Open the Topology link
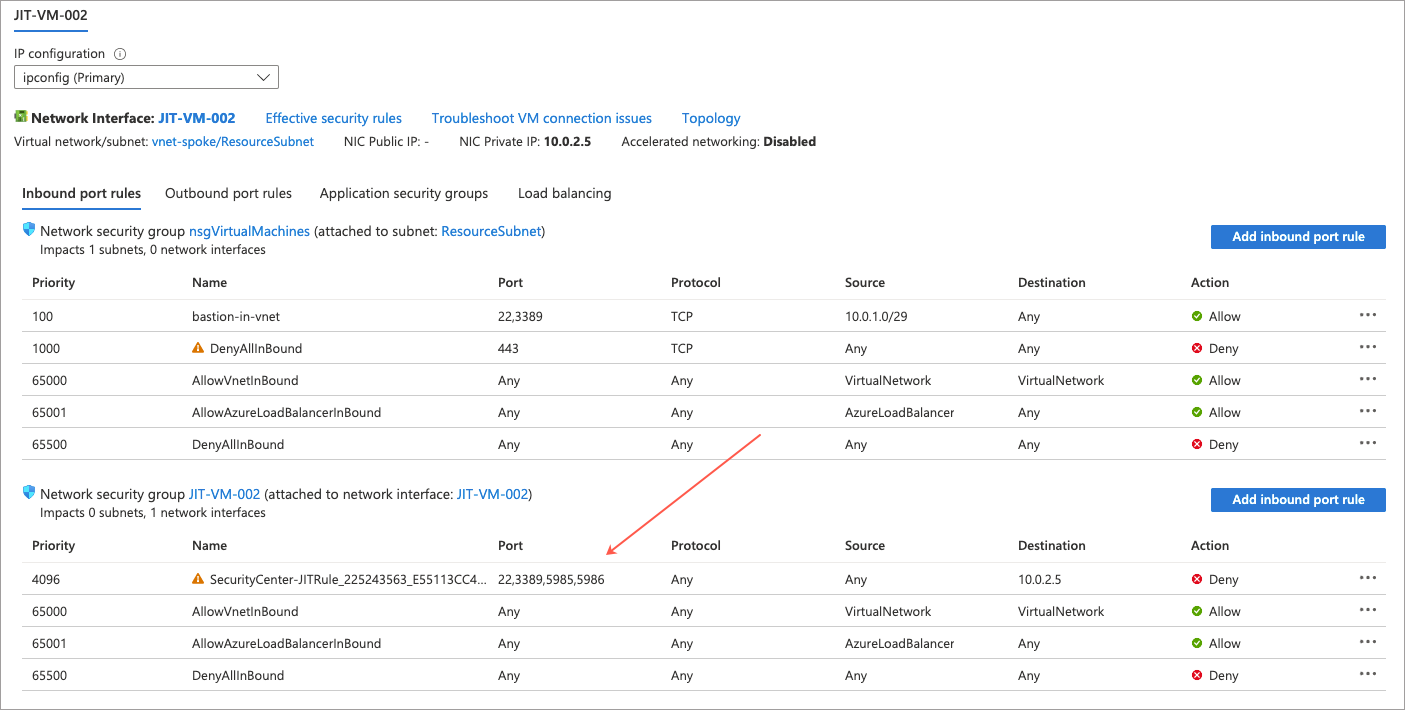Image resolution: width=1405 pixels, height=710 pixels. pyautogui.click(x=711, y=118)
